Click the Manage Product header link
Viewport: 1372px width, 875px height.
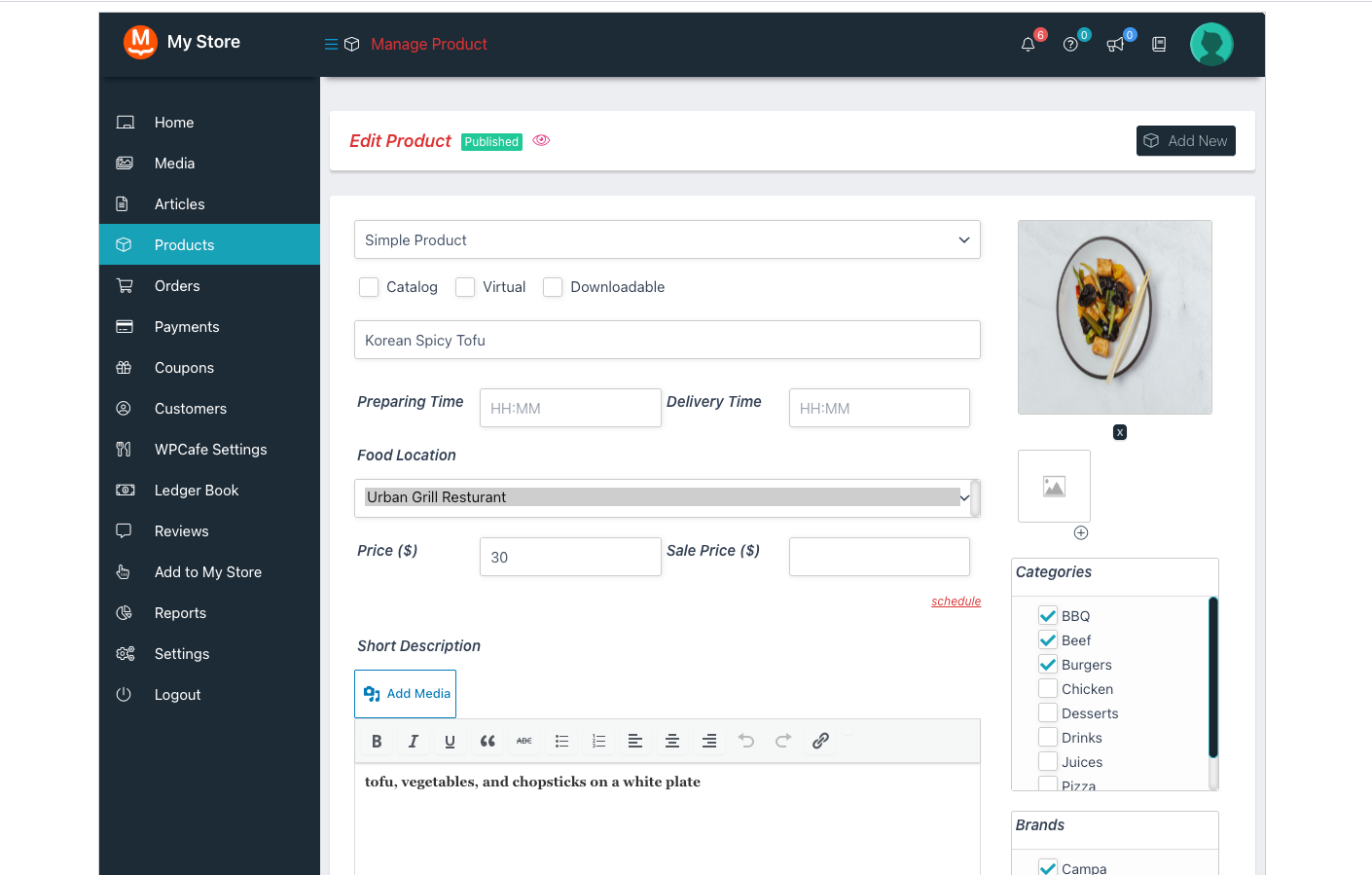(x=429, y=44)
